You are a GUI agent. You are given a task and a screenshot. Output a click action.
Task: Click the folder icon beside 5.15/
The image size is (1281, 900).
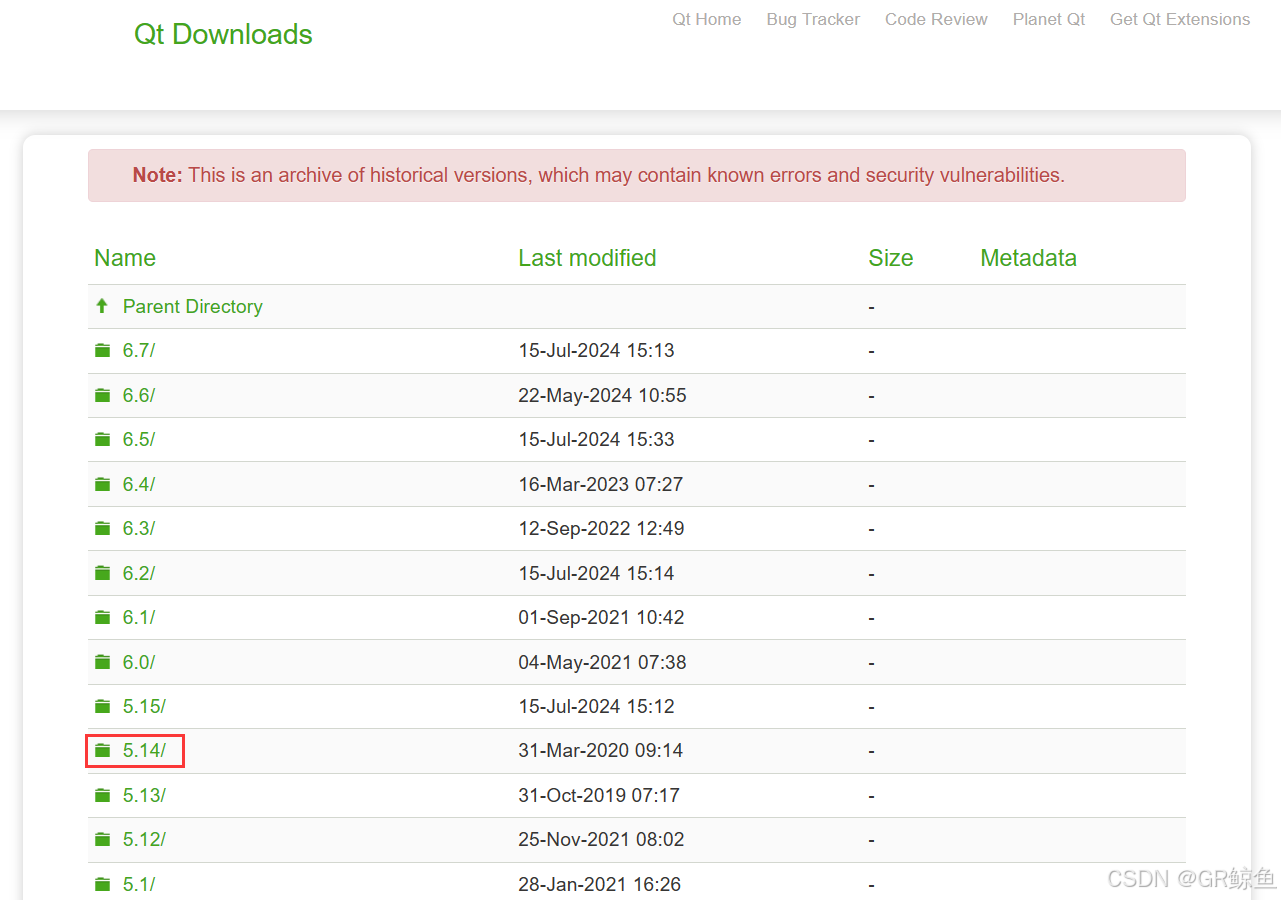[x=102, y=706]
